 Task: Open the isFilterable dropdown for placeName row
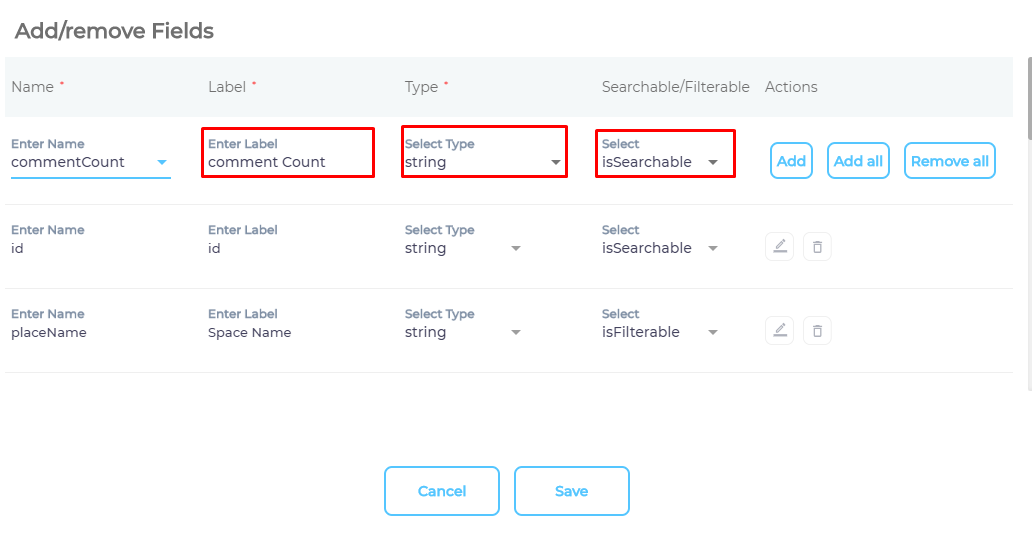(713, 332)
